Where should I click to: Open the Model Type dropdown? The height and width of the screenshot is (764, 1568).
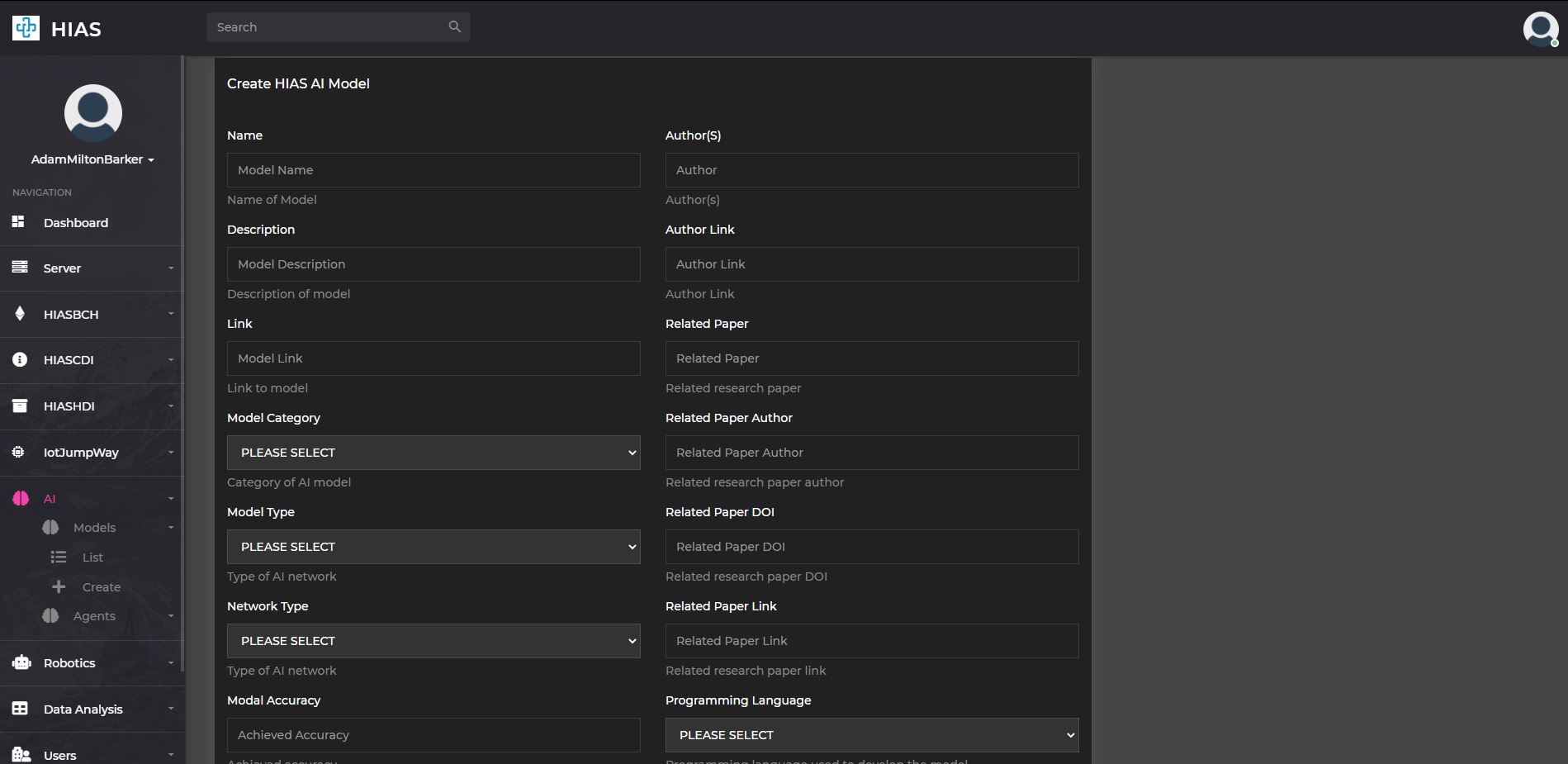click(433, 547)
